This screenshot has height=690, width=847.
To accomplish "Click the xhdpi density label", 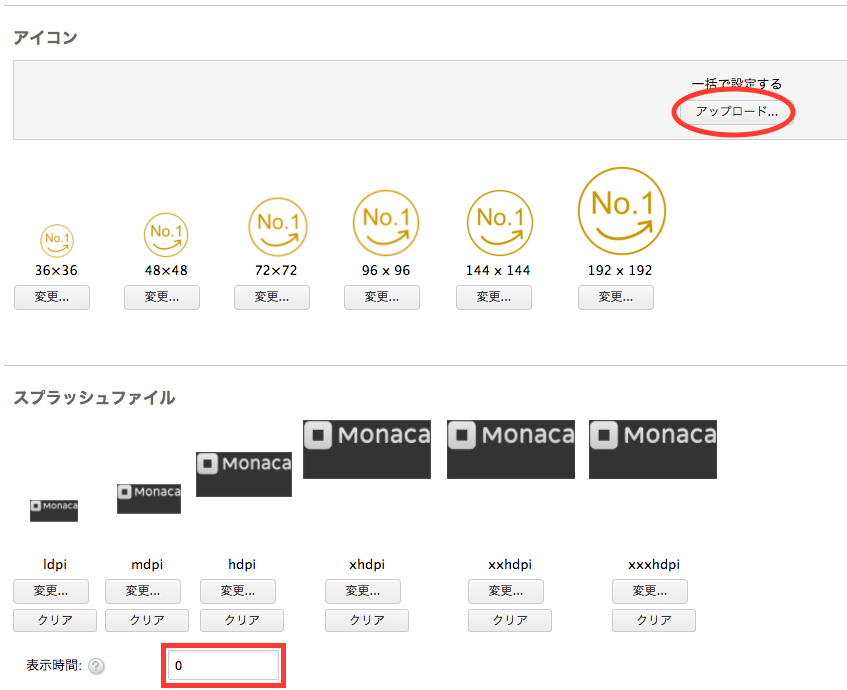I will pyautogui.click(x=367, y=565).
